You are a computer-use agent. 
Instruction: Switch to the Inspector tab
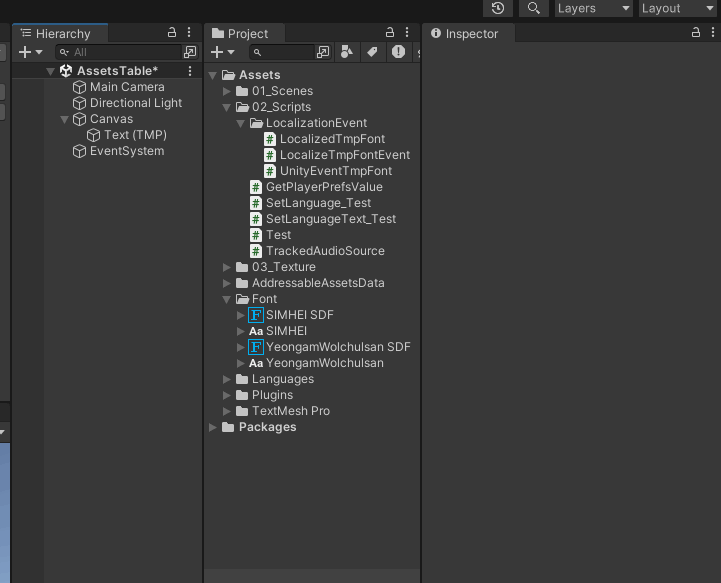coord(469,34)
